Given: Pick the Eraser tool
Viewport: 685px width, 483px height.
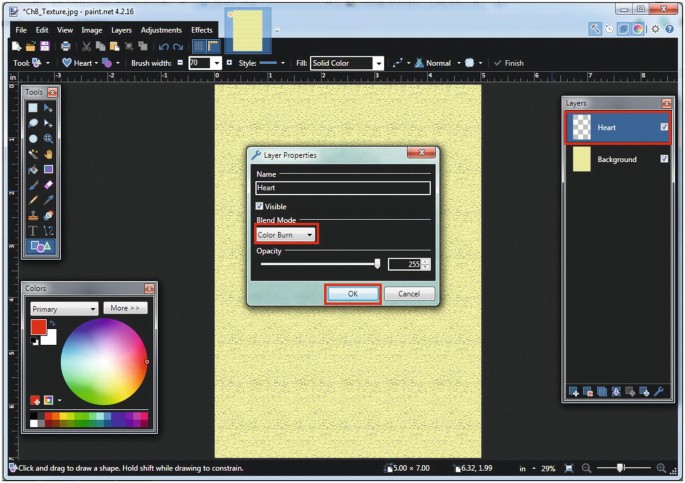Looking at the screenshot, I should 48,185.
